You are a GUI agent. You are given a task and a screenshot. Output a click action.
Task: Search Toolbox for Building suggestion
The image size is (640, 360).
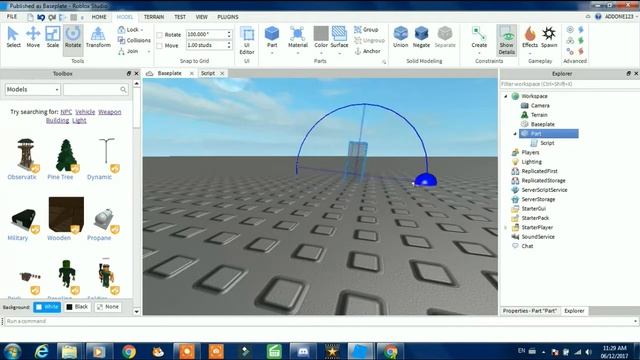point(57,120)
